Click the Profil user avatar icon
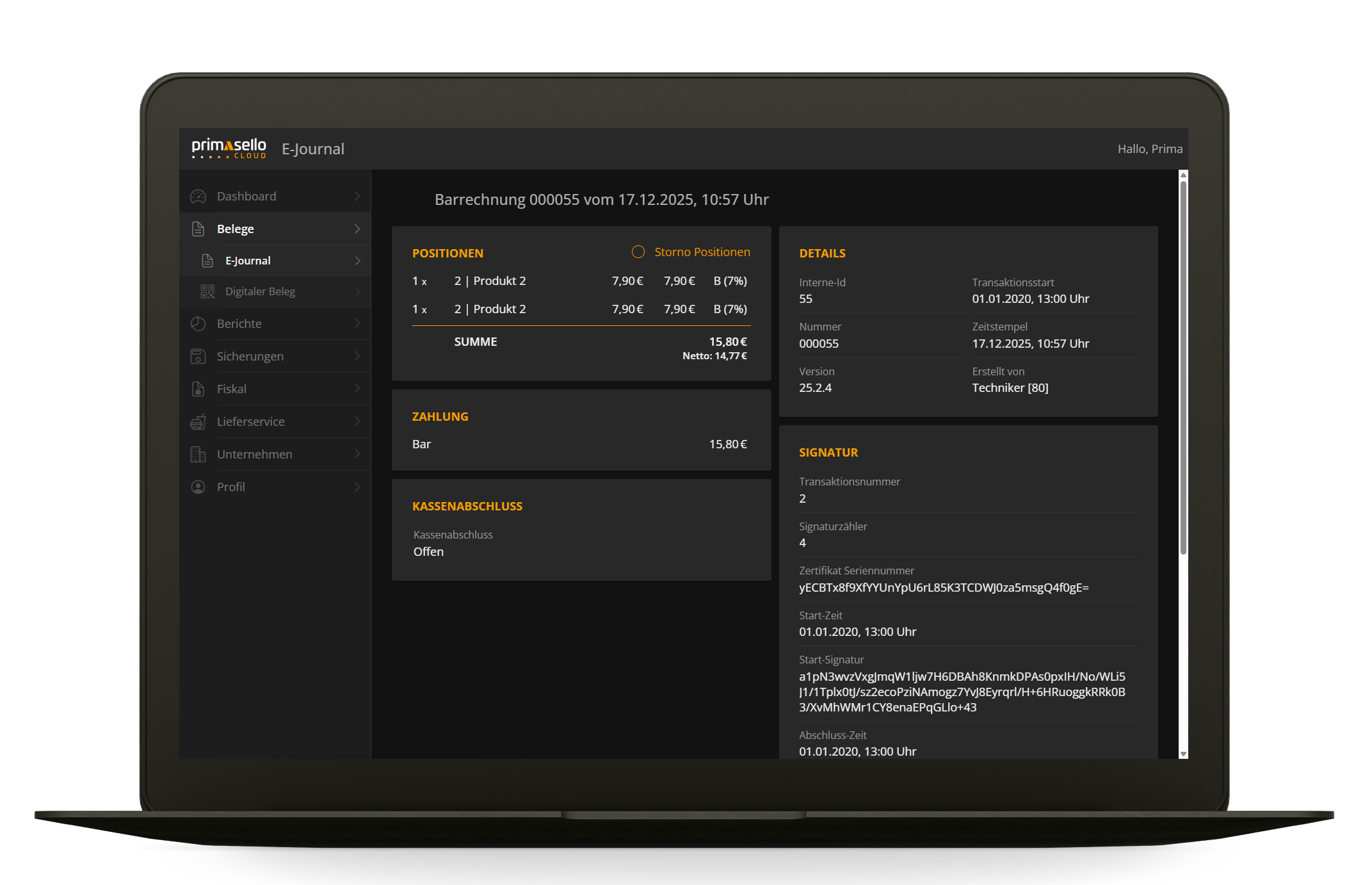This screenshot has height=885, width=1372. pyautogui.click(x=198, y=487)
